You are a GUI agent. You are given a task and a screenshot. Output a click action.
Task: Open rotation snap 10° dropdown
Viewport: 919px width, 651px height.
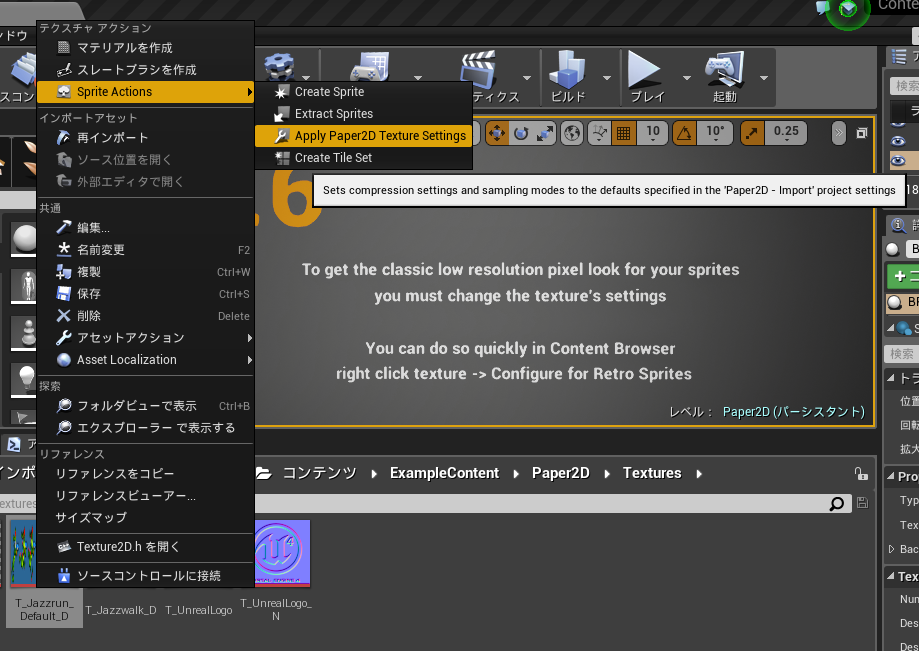[715, 134]
